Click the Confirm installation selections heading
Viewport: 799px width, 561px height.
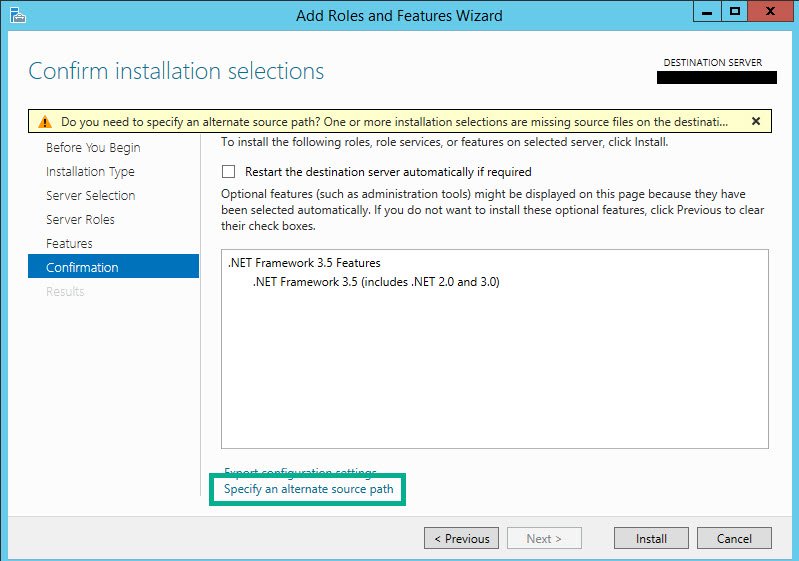pos(176,71)
